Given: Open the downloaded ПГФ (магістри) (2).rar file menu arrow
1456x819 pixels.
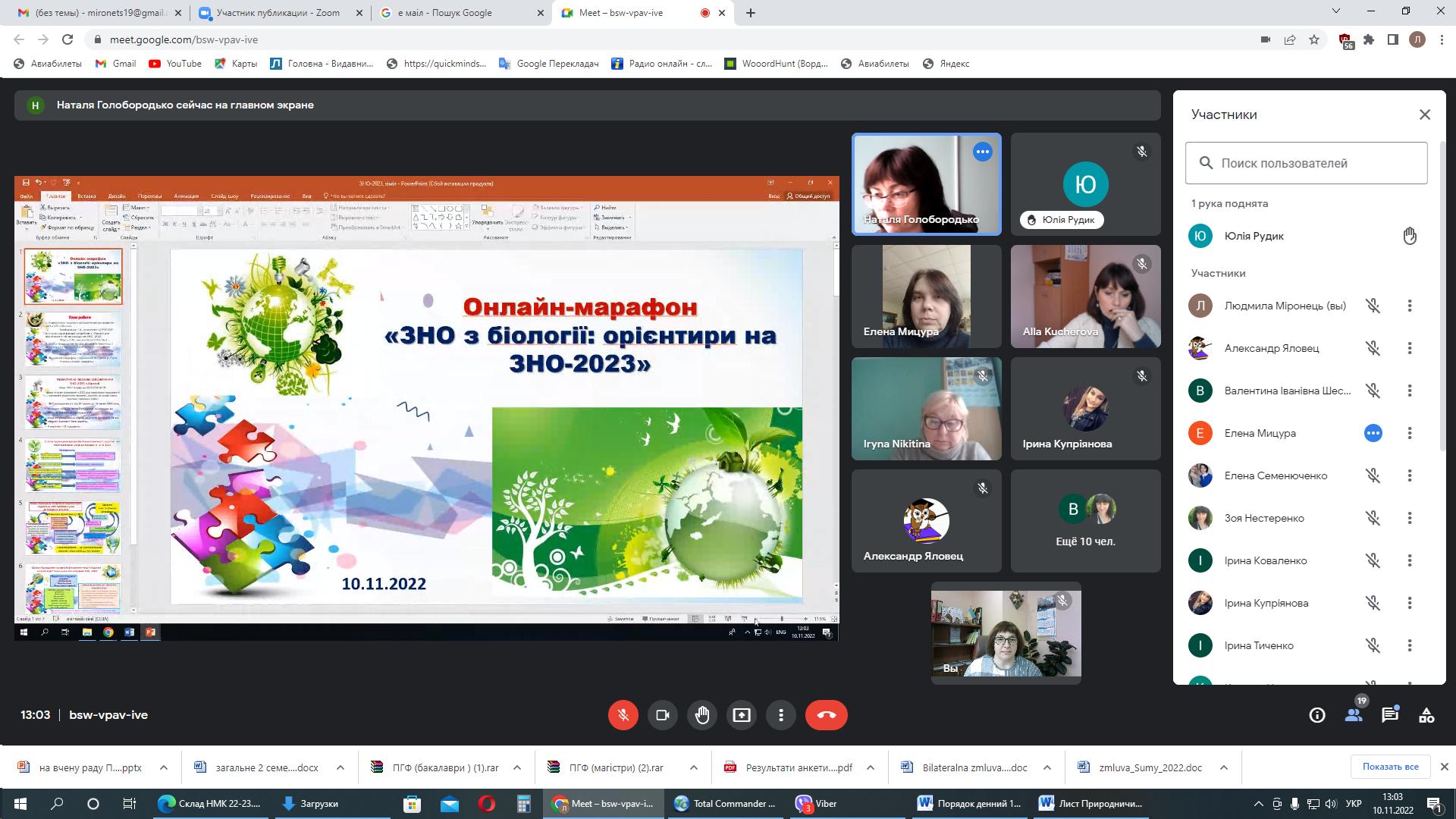Looking at the screenshot, I should coord(693,767).
